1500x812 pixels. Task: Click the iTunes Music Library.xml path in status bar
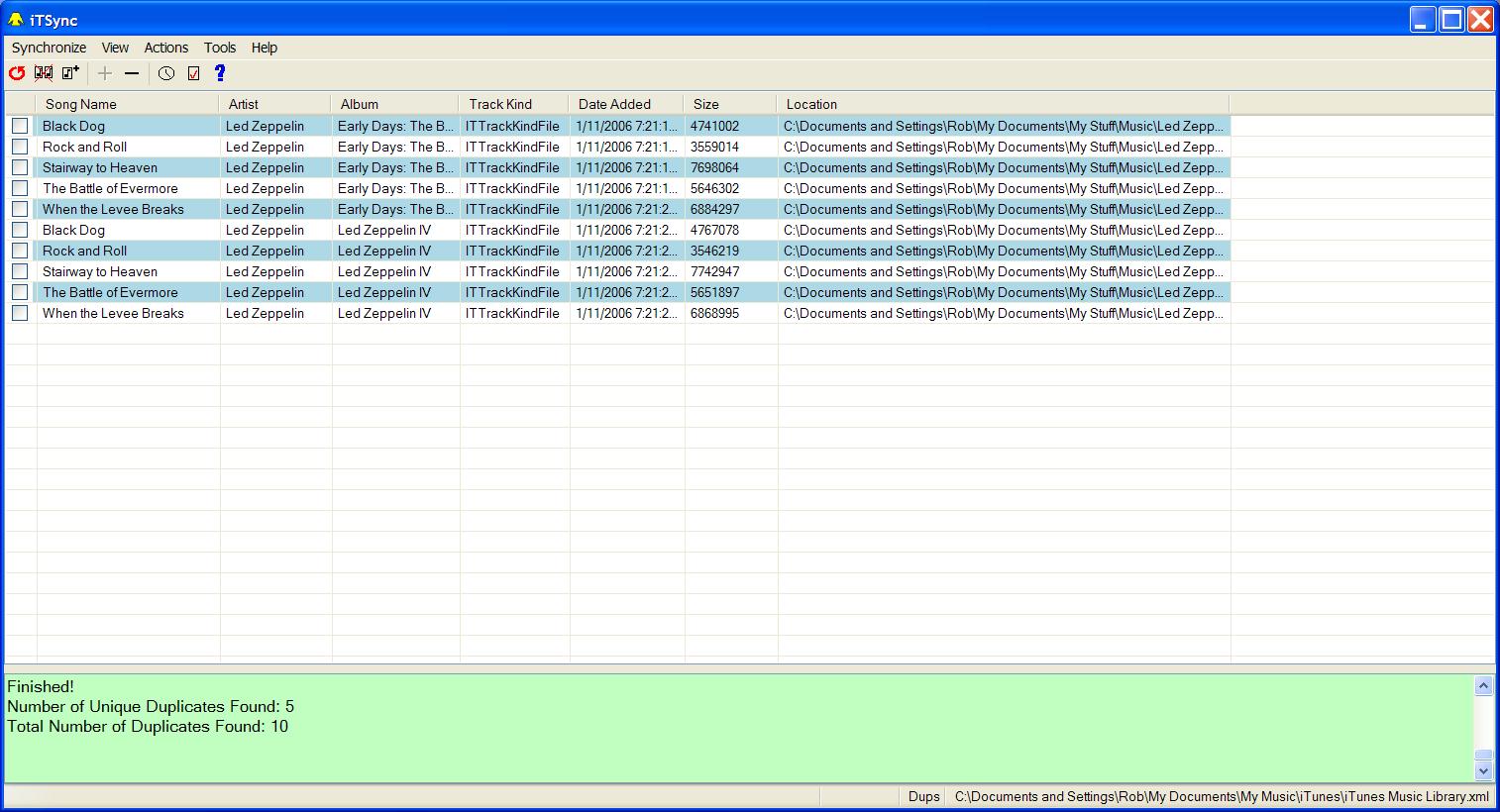[x=1222, y=796]
